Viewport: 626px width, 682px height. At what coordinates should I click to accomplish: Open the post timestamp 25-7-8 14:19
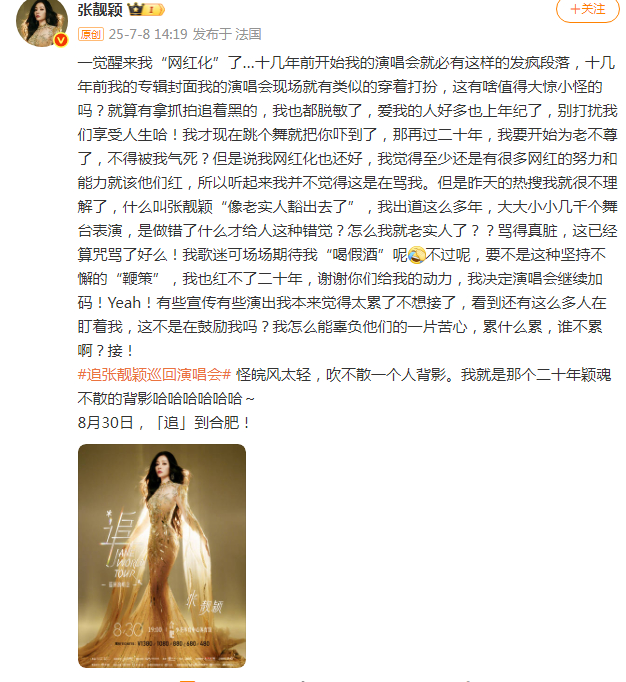(x=148, y=34)
